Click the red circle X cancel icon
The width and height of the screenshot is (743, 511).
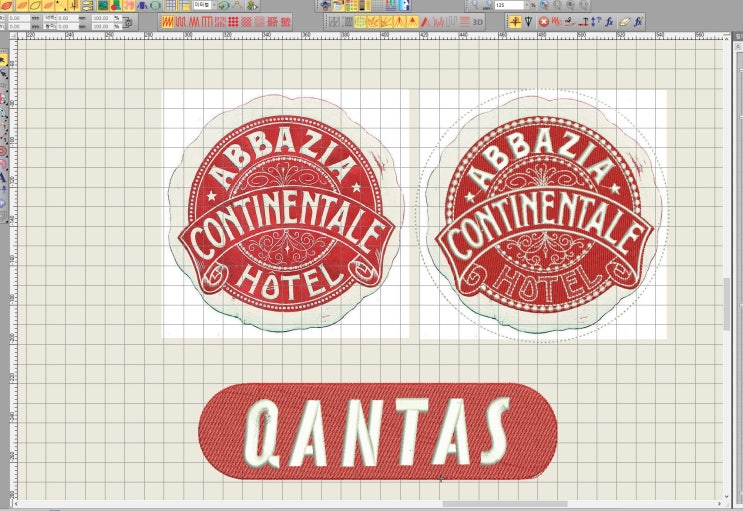point(544,22)
